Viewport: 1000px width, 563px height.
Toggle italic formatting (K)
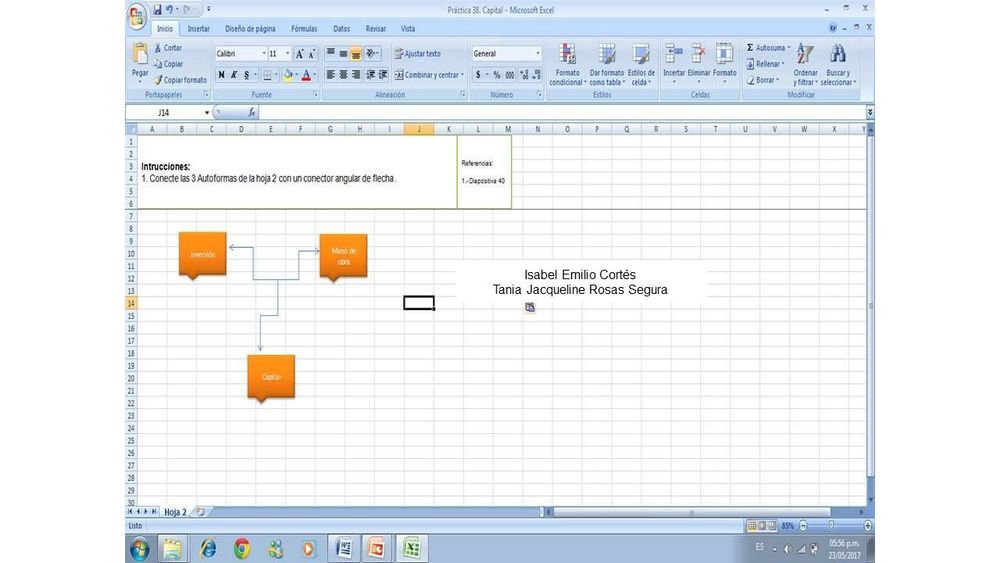[x=234, y=75]
